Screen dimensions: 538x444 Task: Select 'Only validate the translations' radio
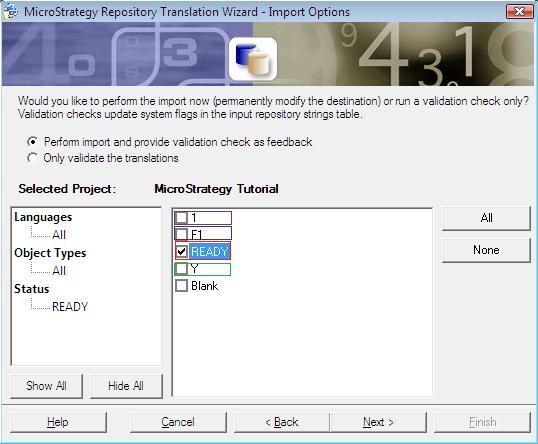(32, 158)
